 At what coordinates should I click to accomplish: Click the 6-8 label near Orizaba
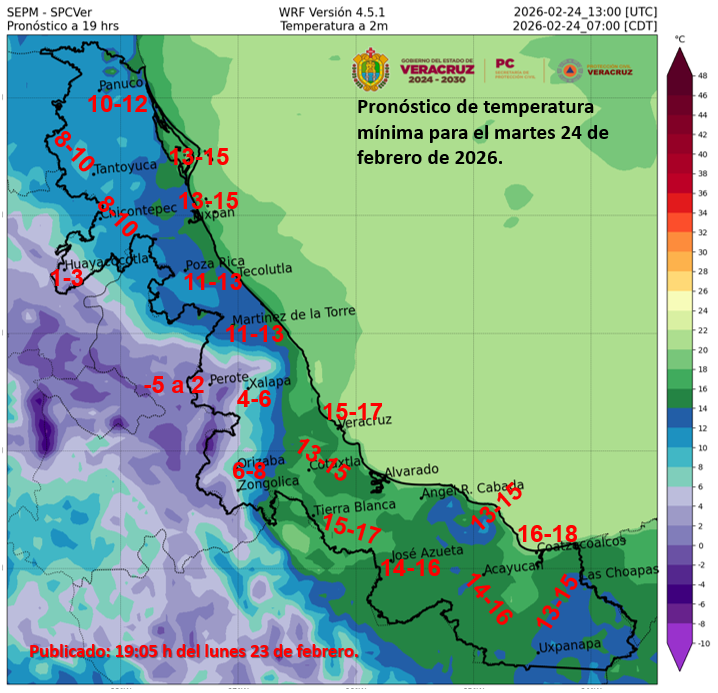pos(249,469)
